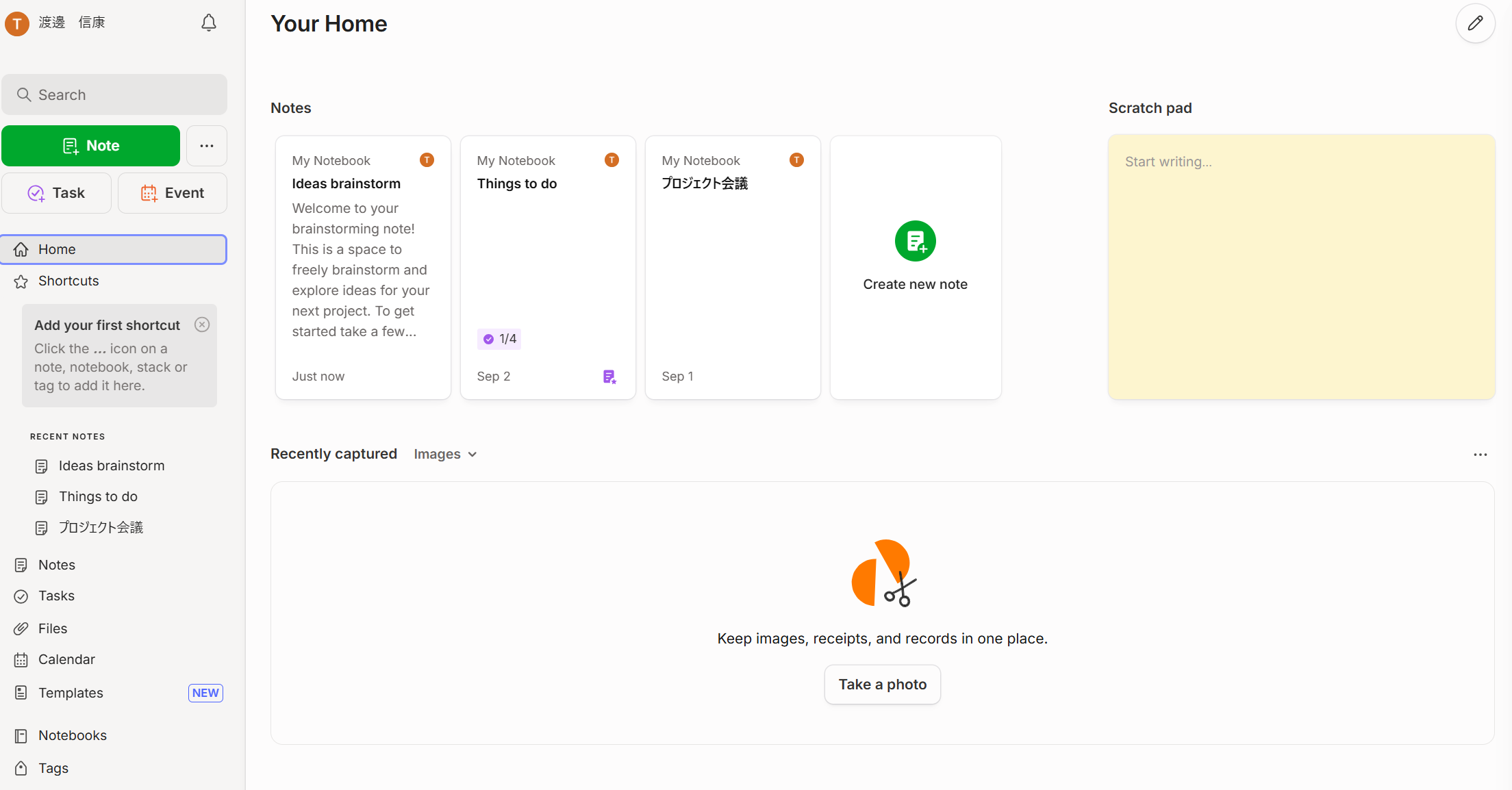This screenshot has width=1512, height=790.
Task: Select the Calendar section in the sidebar
Action: tap(66, 659)
